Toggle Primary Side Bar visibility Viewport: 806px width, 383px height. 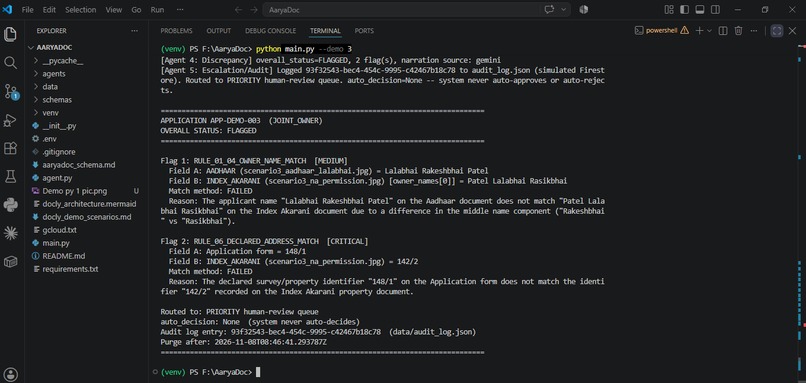point(684,10)
